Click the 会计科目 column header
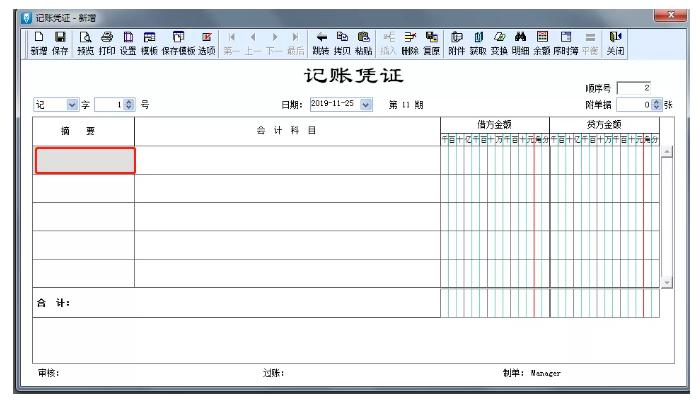700x403 pixels. (288, 131)
